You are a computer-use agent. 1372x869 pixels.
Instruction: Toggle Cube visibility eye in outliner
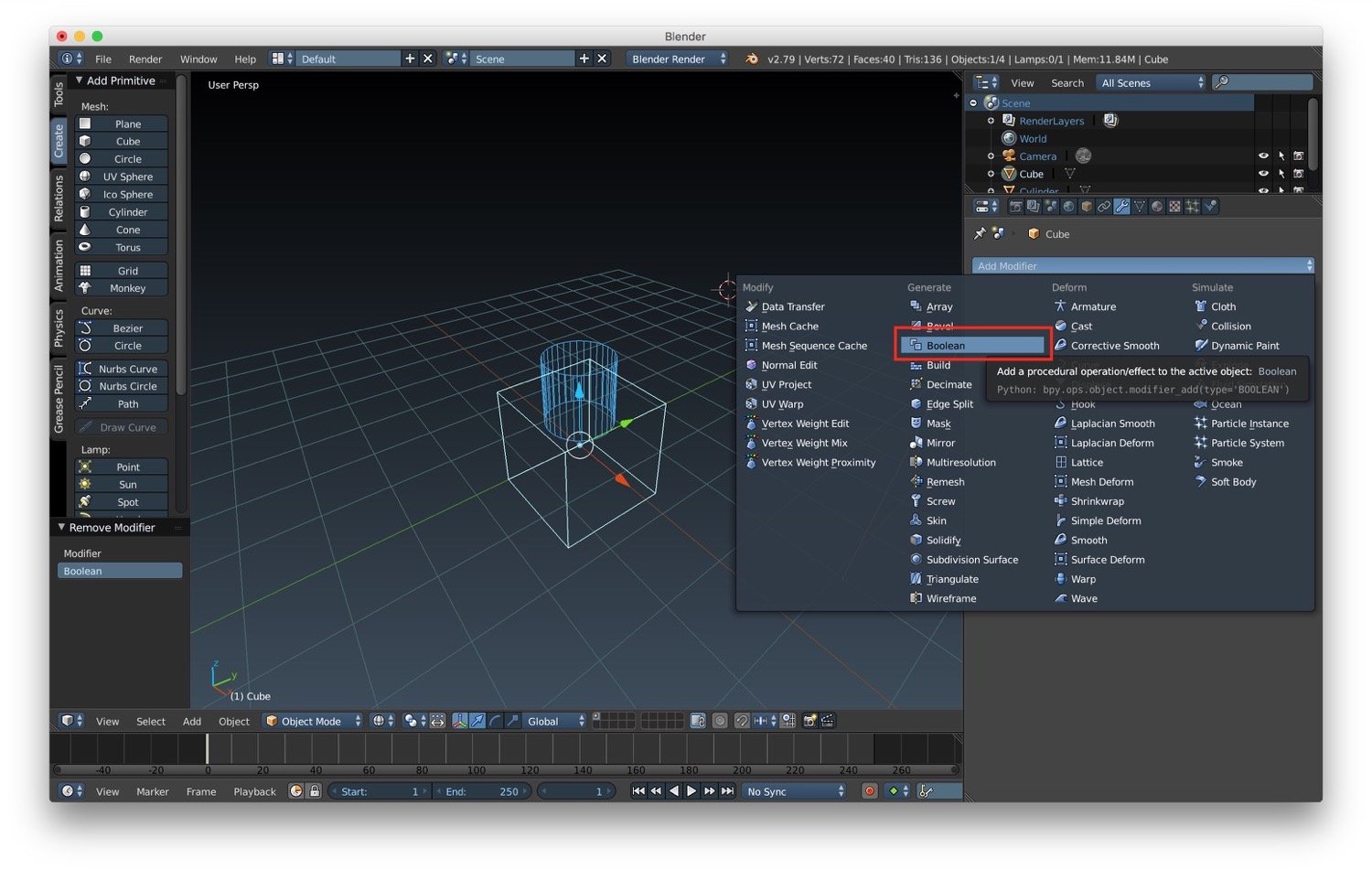click(x=1263, y=174)
